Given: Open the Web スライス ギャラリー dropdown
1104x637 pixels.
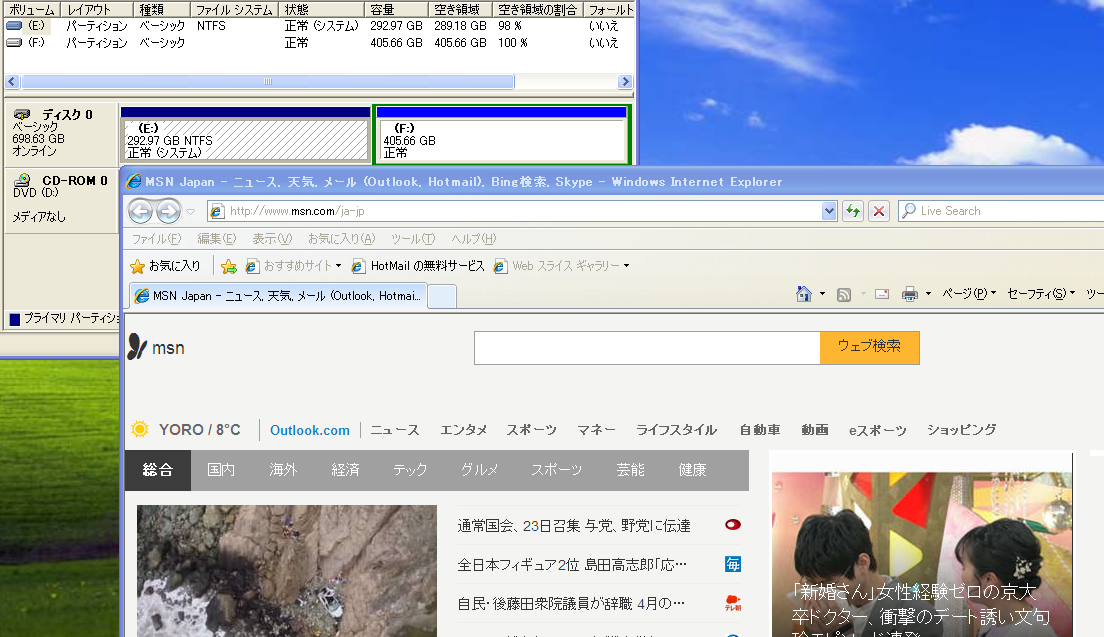Looking at the screenshot, I should [562, 266].
